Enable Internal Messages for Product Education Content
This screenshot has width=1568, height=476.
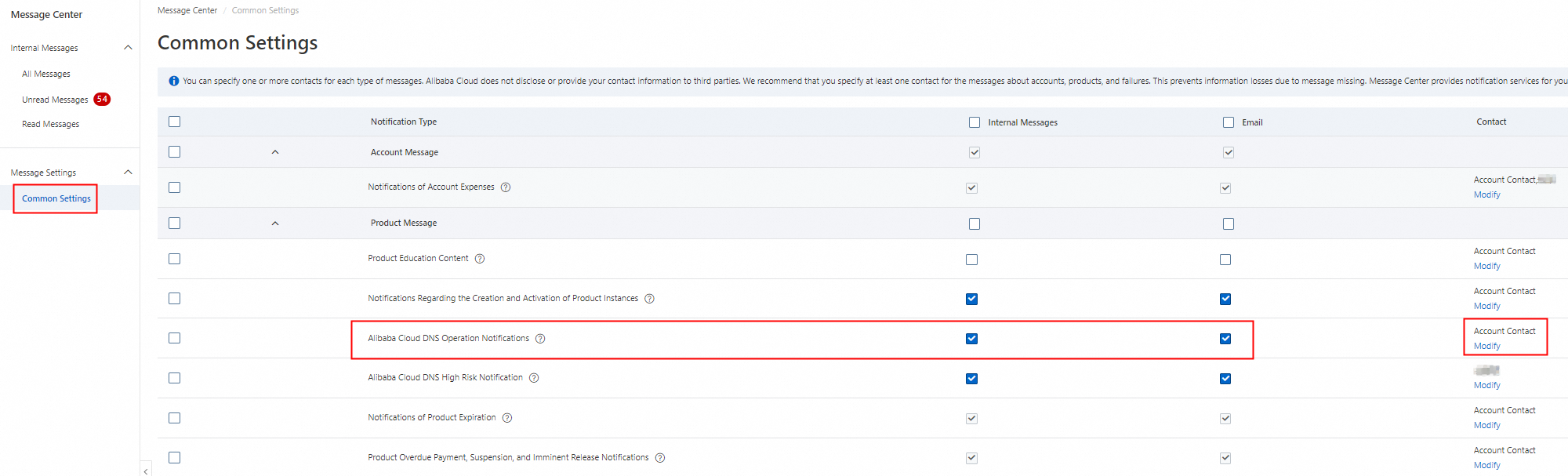[x=972, y=260]
